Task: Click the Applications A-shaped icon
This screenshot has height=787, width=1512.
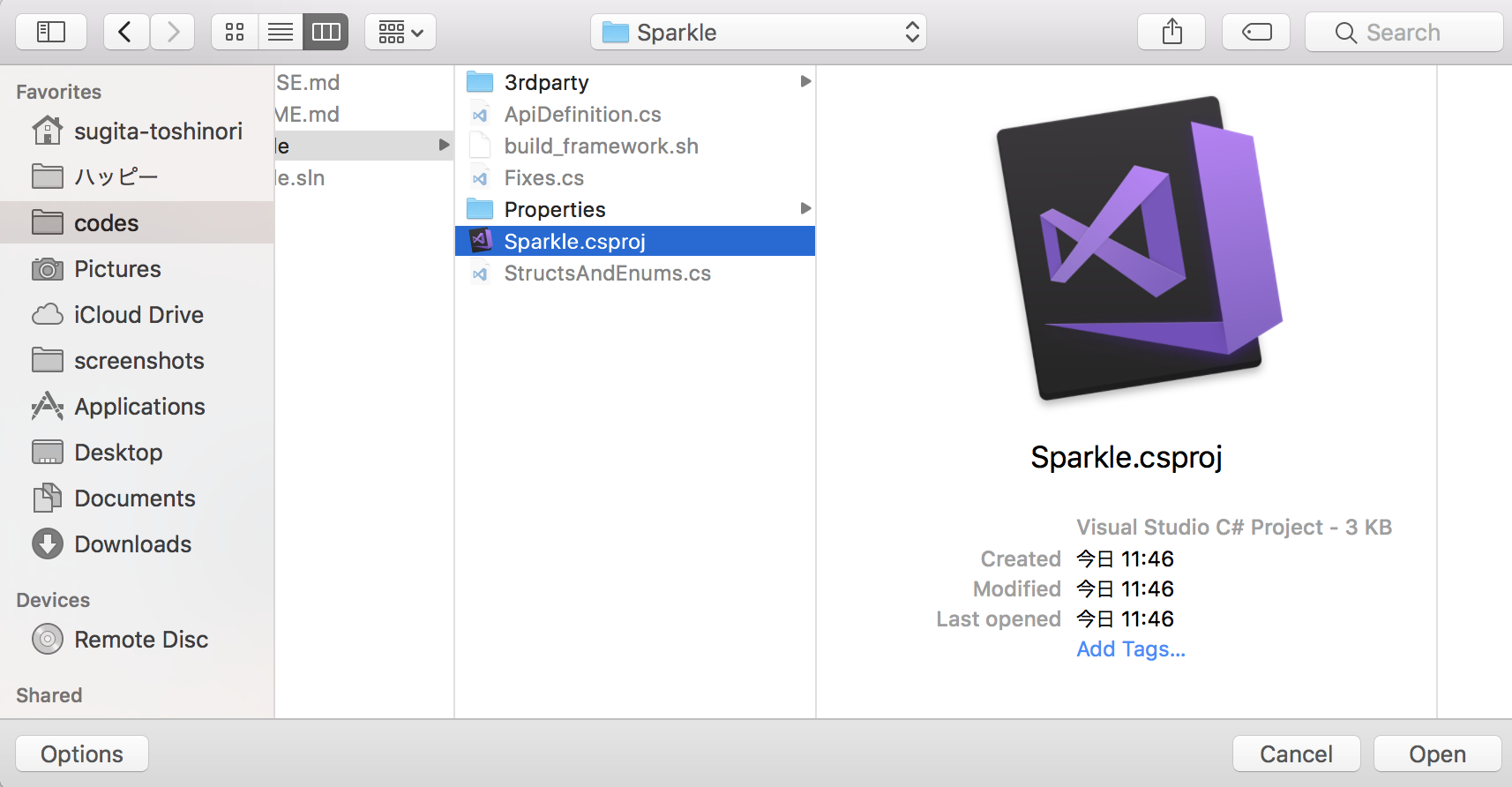Action: [x=48, y=406]
